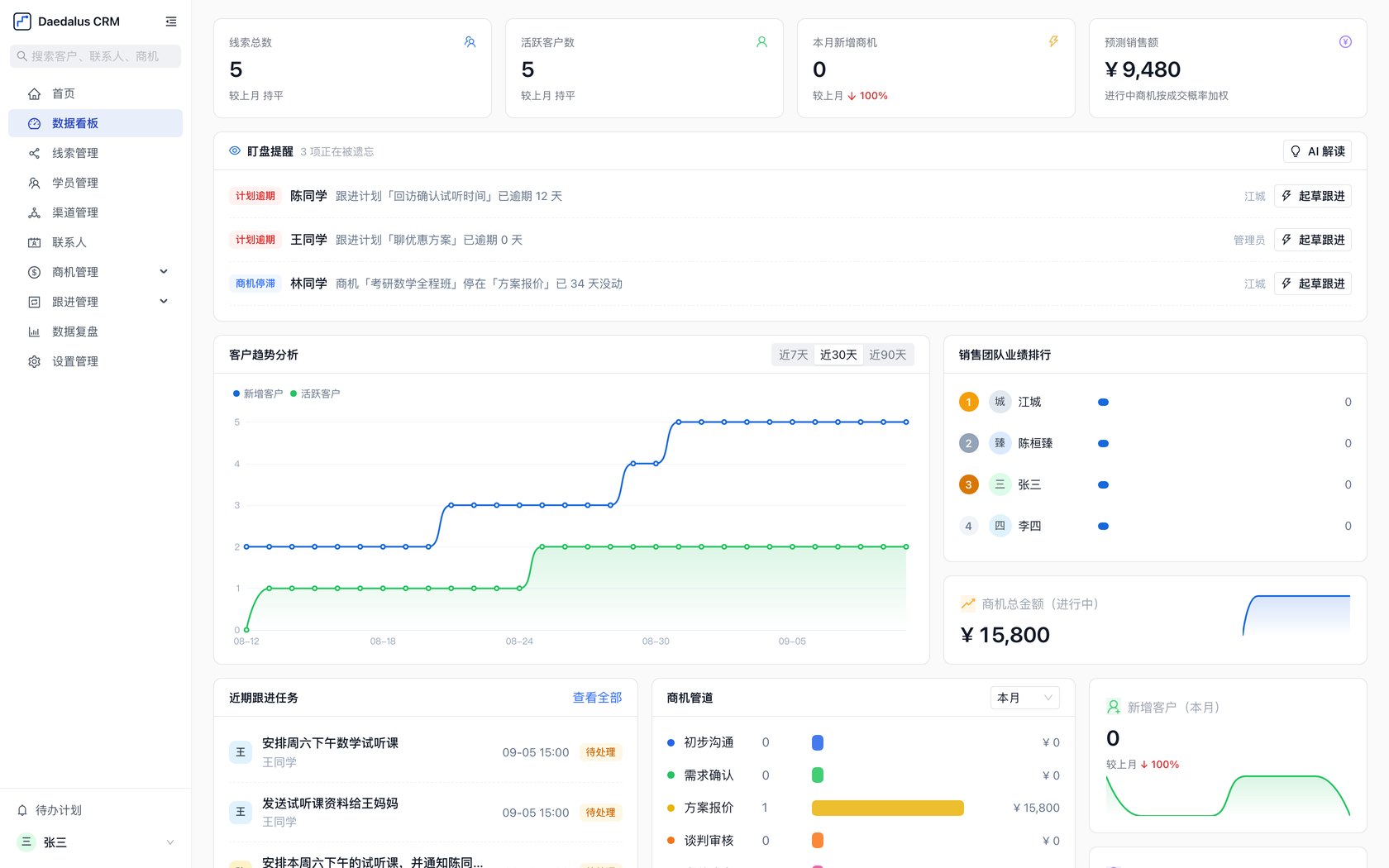This screenshot has width=1389, height=868.
Task: Click the rank 1 gold badge
Action: click(968, 402)
